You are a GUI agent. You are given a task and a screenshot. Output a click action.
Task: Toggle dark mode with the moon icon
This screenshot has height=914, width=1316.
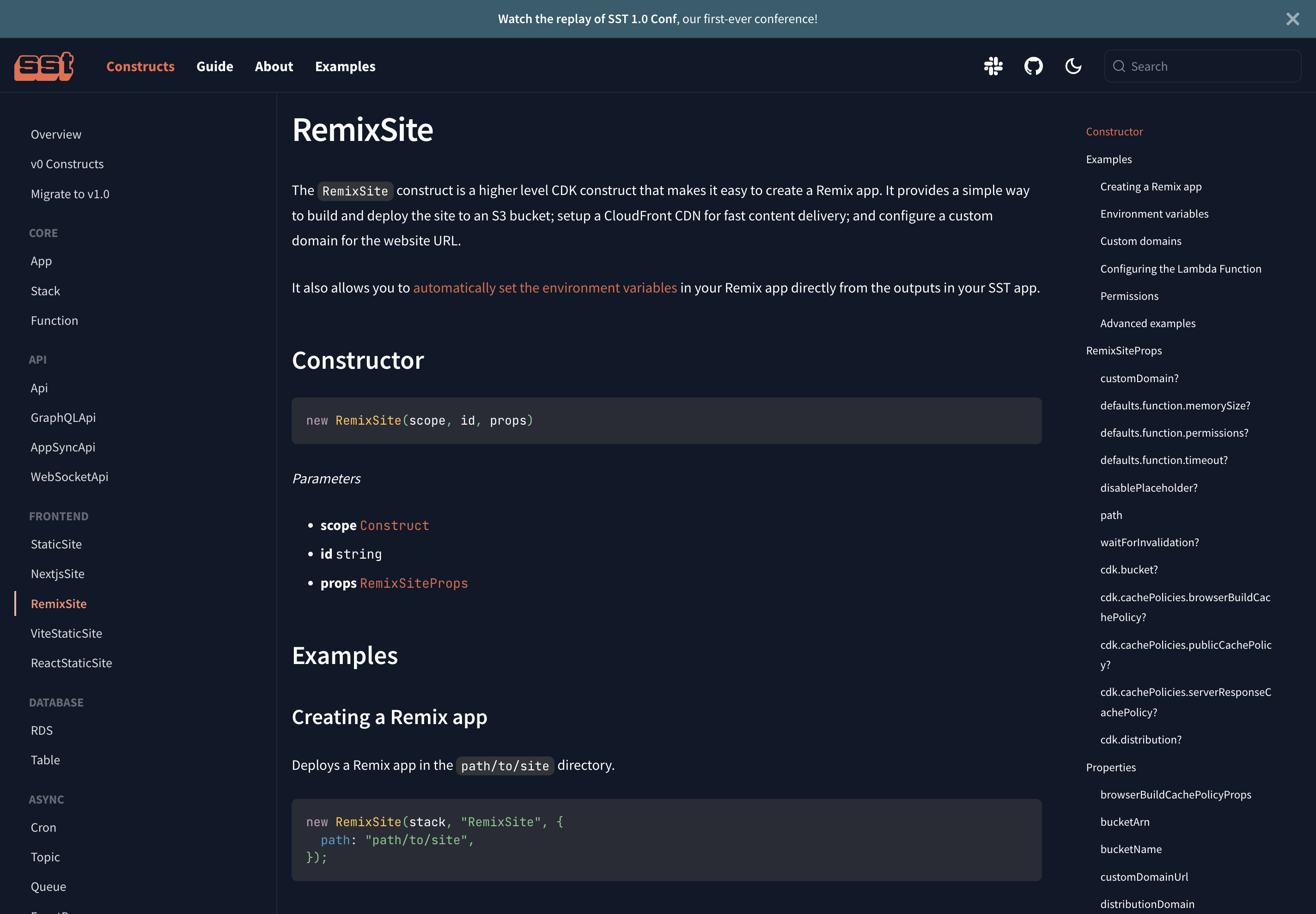(1073, 67)
